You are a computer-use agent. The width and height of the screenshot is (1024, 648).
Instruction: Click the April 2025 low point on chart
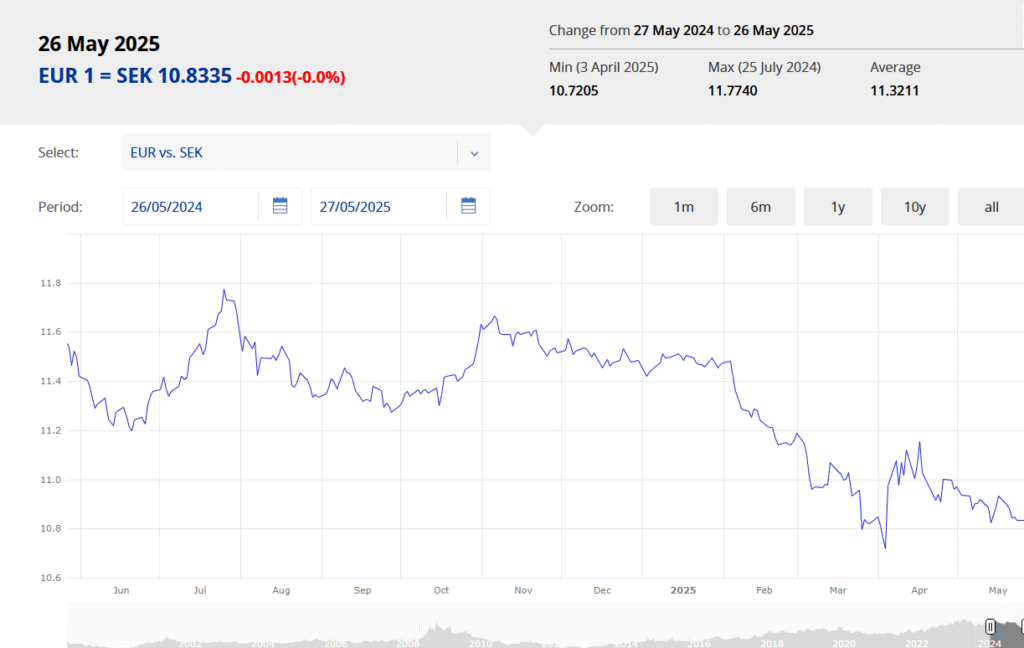coord(886,548)
